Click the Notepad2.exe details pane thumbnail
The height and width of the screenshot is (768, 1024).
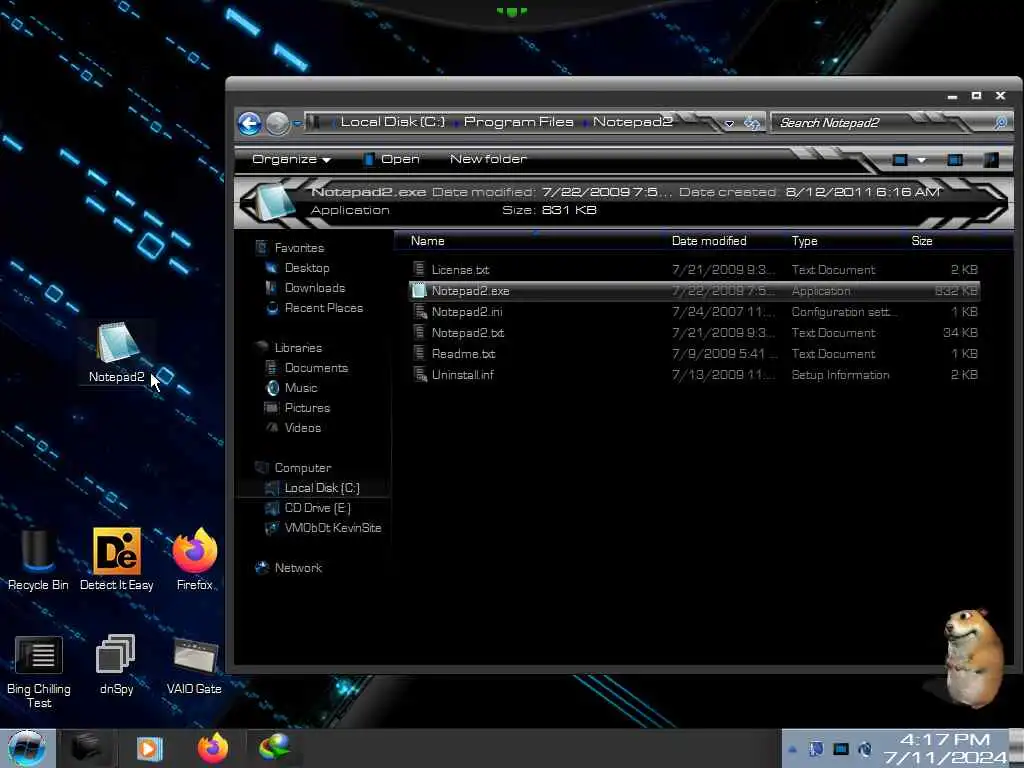tap(274, 201)
